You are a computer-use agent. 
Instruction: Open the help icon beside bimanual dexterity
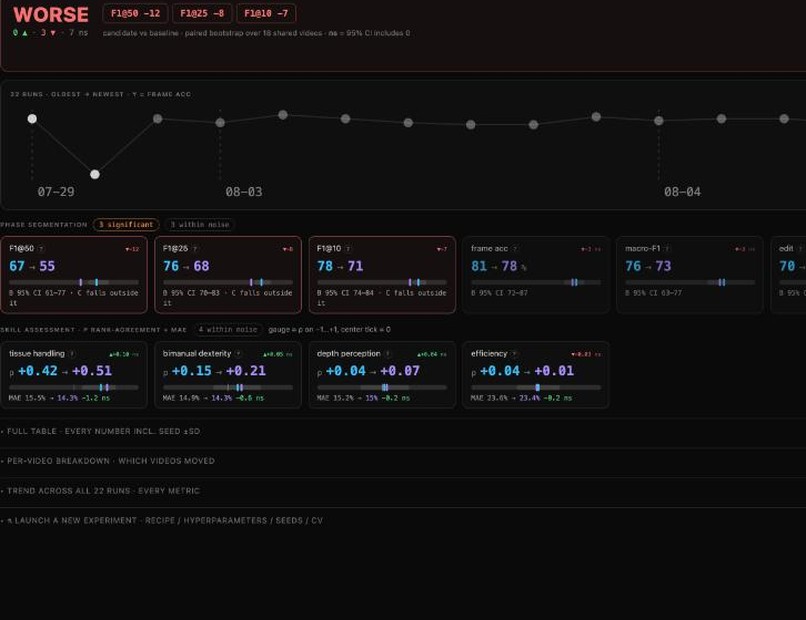pos(238,354)
